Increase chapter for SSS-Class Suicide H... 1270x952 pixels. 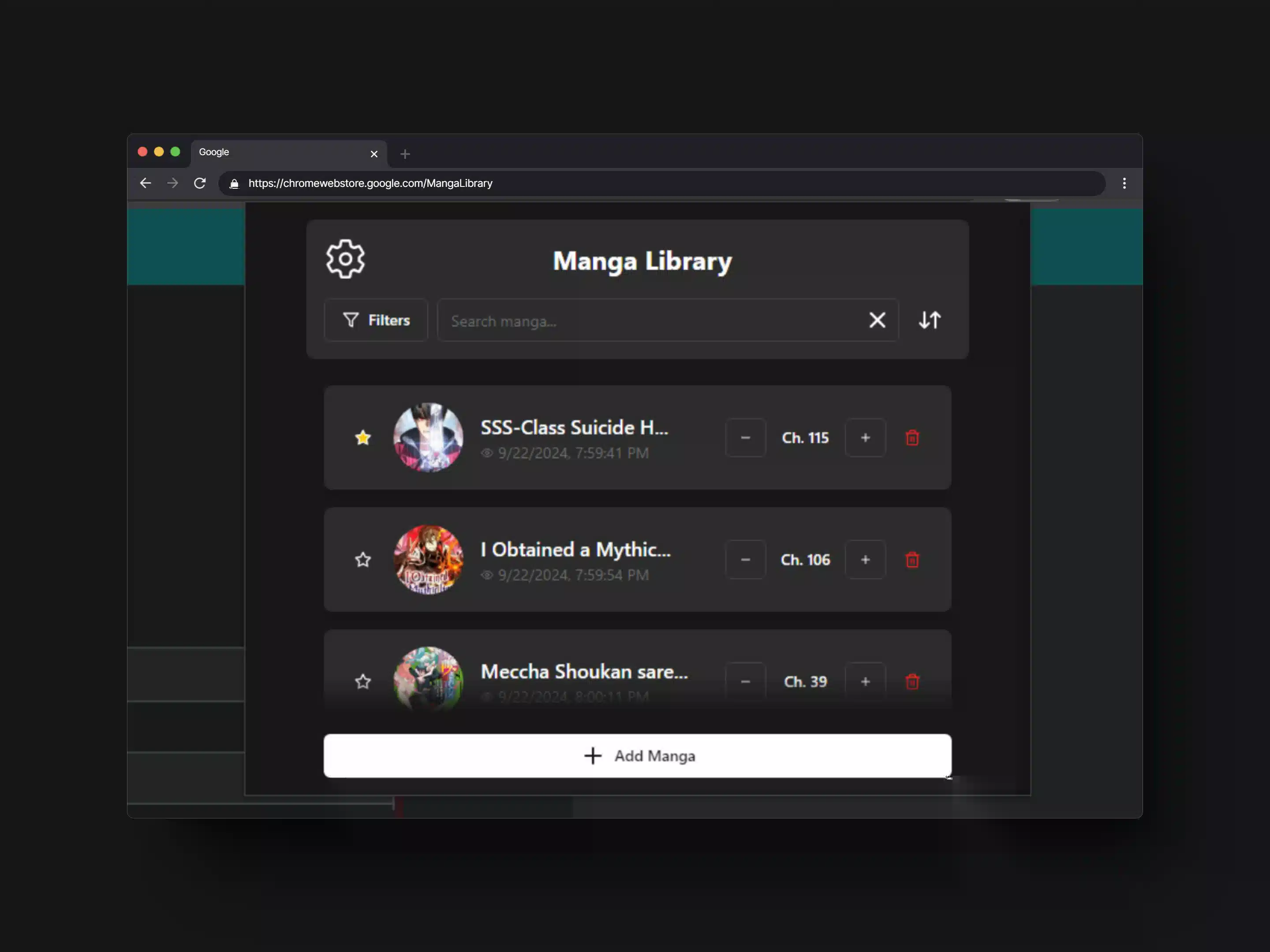pyautogui.click(x=865, y=438)
